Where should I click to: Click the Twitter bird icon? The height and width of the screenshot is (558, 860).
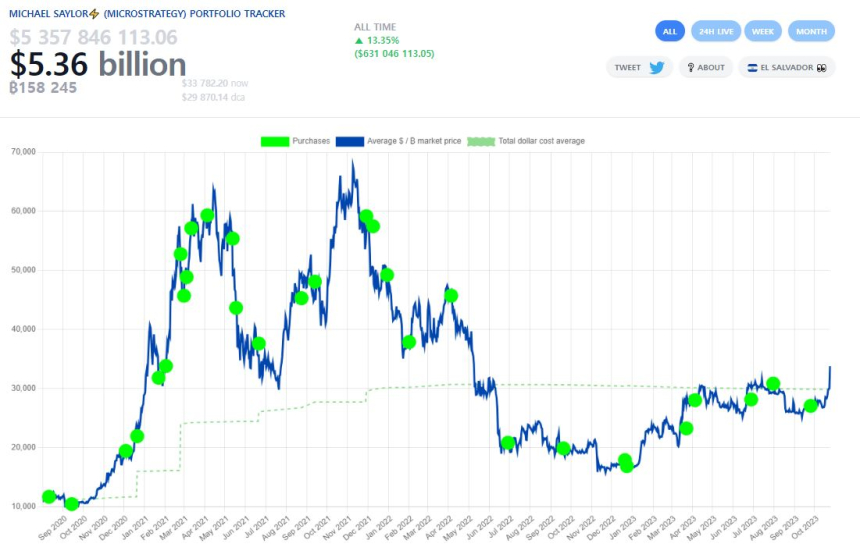[x=656, y=68]
